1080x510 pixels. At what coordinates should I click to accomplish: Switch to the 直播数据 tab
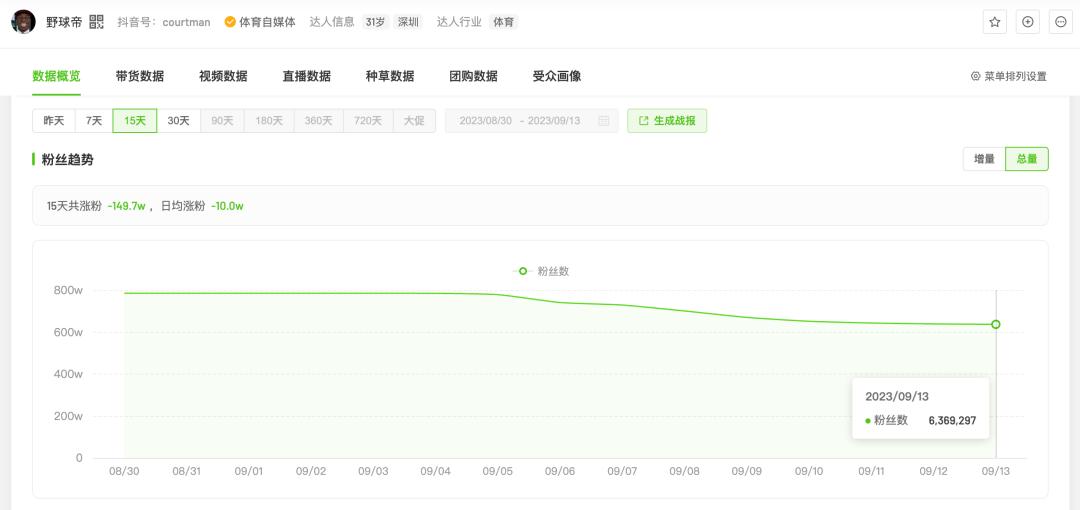pos(306,76)
